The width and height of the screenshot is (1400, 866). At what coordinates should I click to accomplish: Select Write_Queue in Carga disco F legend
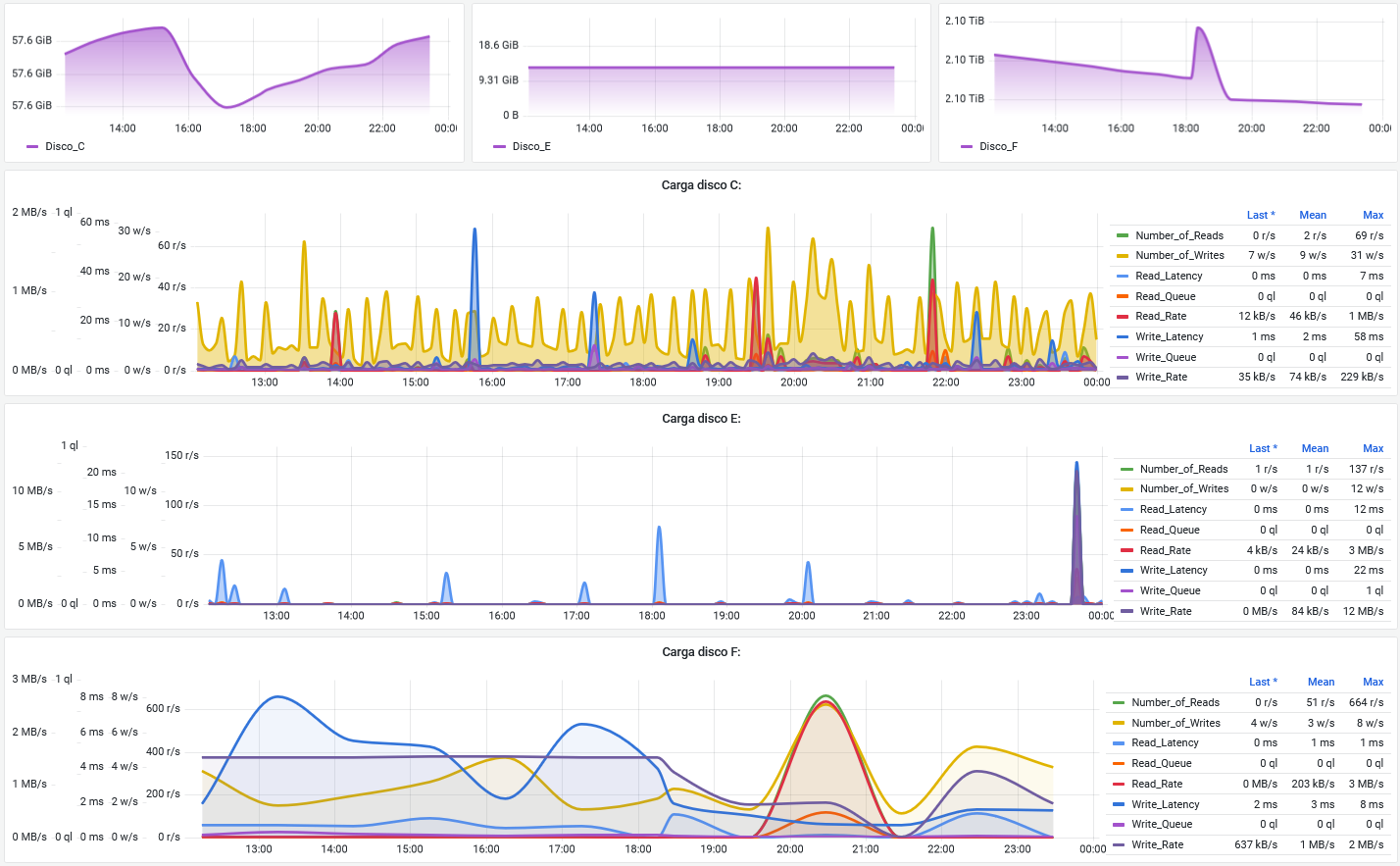point(1162,825)
